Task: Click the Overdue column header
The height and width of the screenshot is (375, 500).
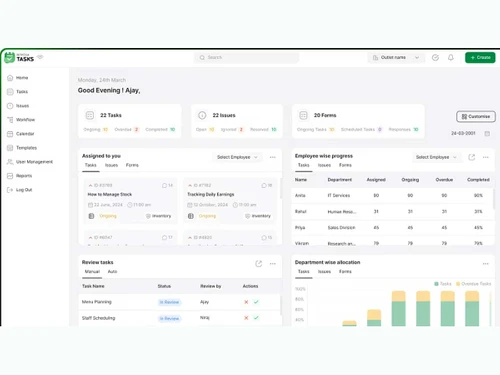Action: point(444,179)
